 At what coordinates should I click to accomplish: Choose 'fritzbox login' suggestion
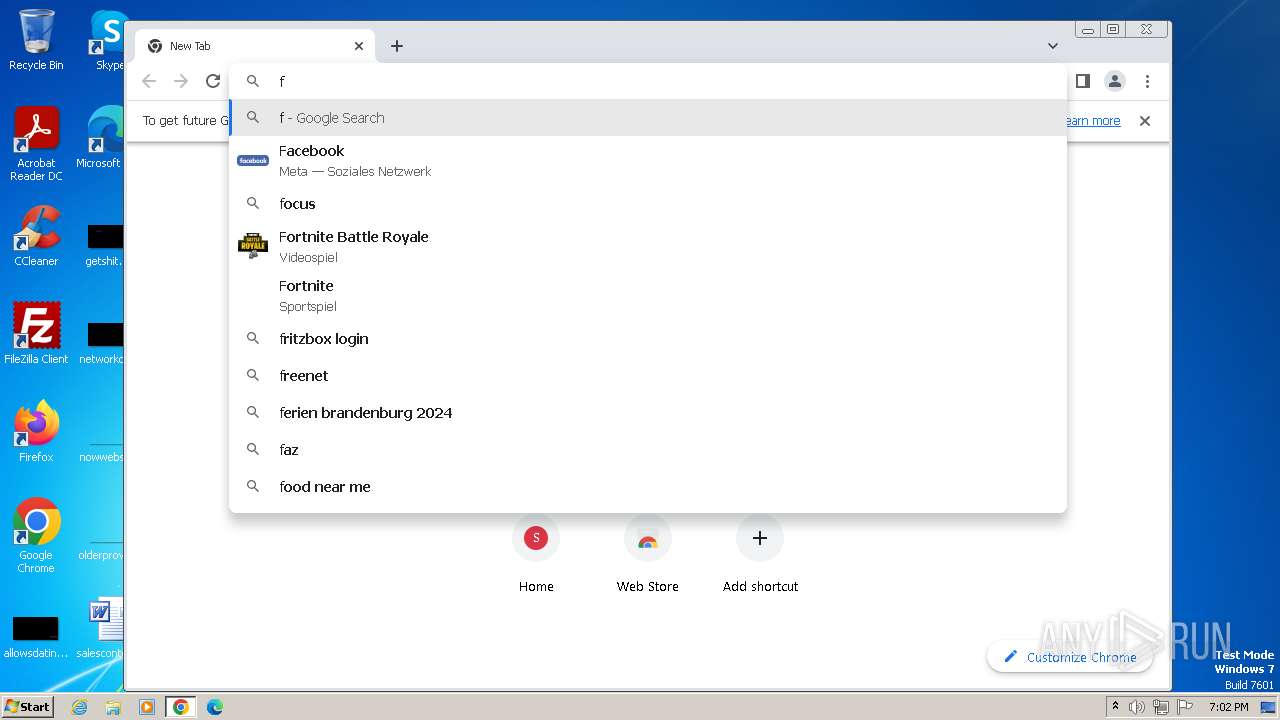[648, 339]
